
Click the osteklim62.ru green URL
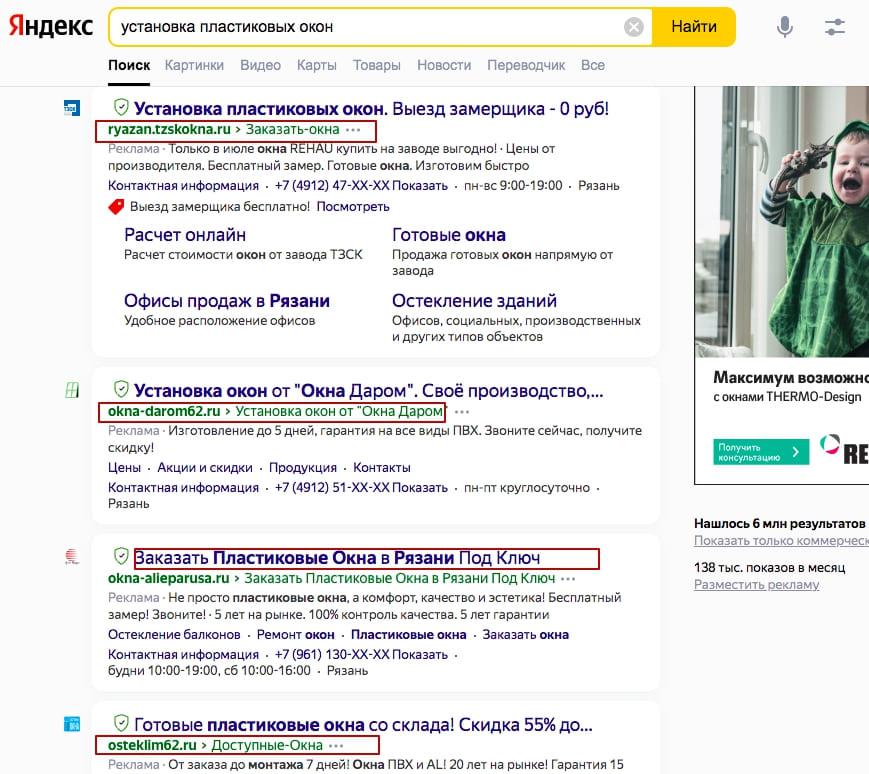click(152, 745)
